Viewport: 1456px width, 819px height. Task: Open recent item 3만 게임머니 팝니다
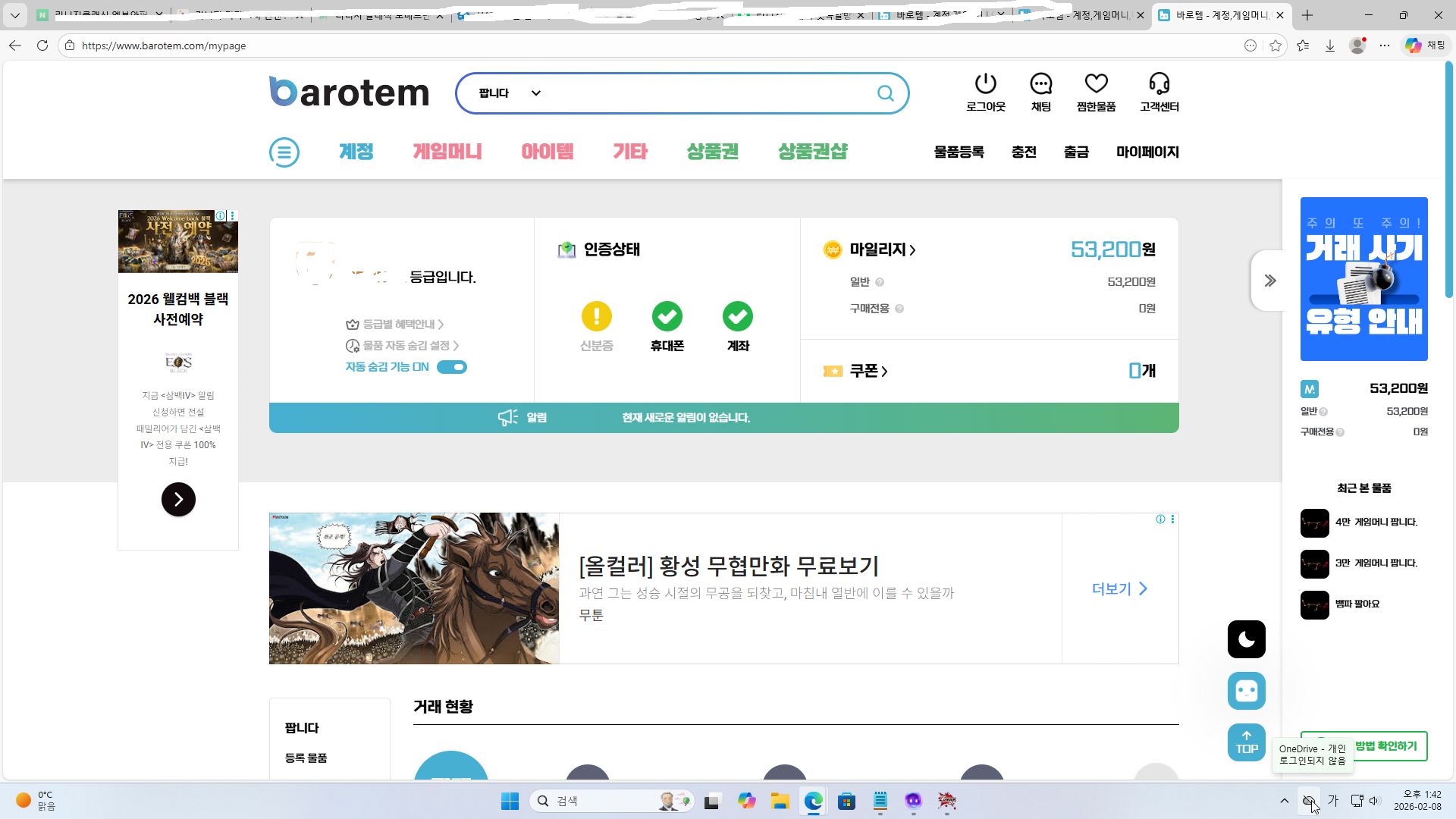coord(1364,563)
